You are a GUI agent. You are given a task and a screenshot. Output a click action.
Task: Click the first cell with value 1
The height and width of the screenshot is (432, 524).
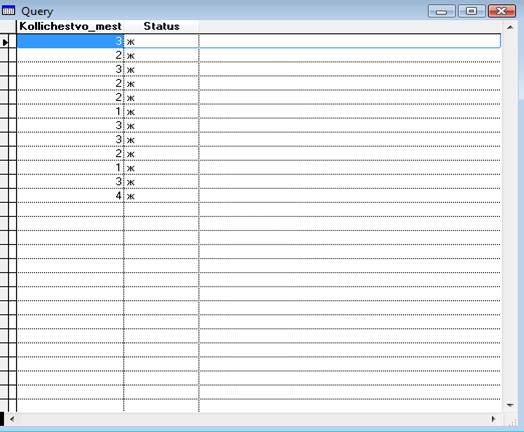click(70, 111)
